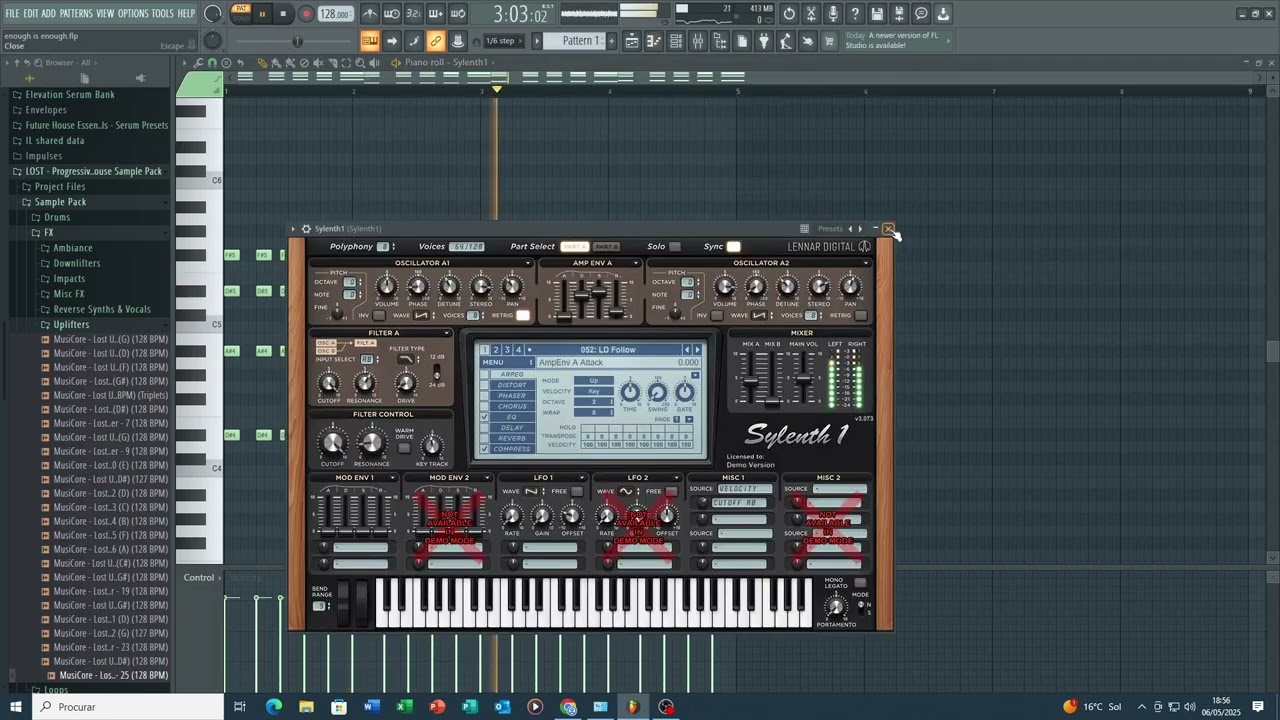The width and height of the screenshot is (1280, 720).
Task: Select PART A in Sylenth1
Action: pos(574,247)
